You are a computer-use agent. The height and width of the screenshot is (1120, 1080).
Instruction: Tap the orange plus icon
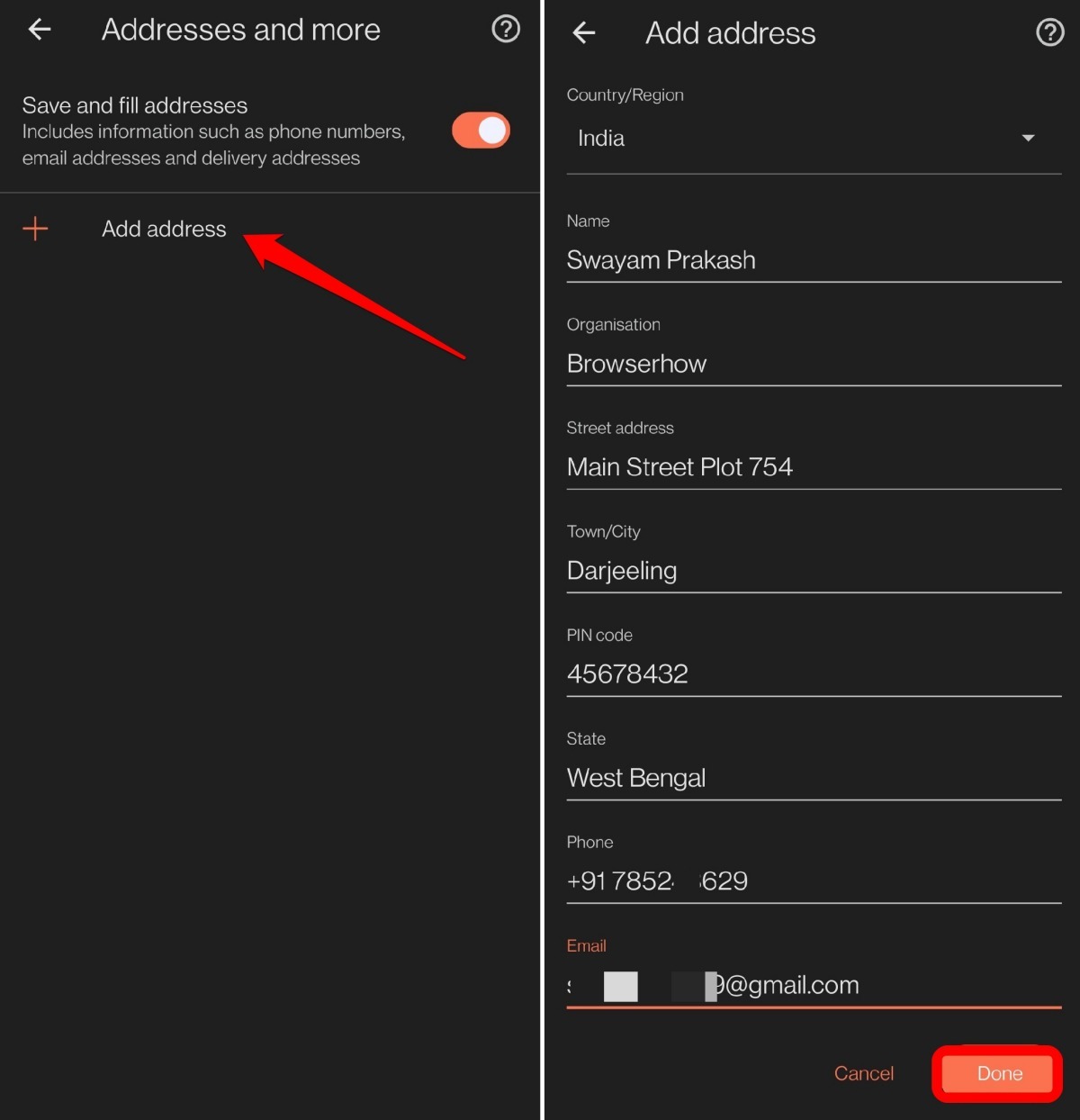(x=35, y=229)
